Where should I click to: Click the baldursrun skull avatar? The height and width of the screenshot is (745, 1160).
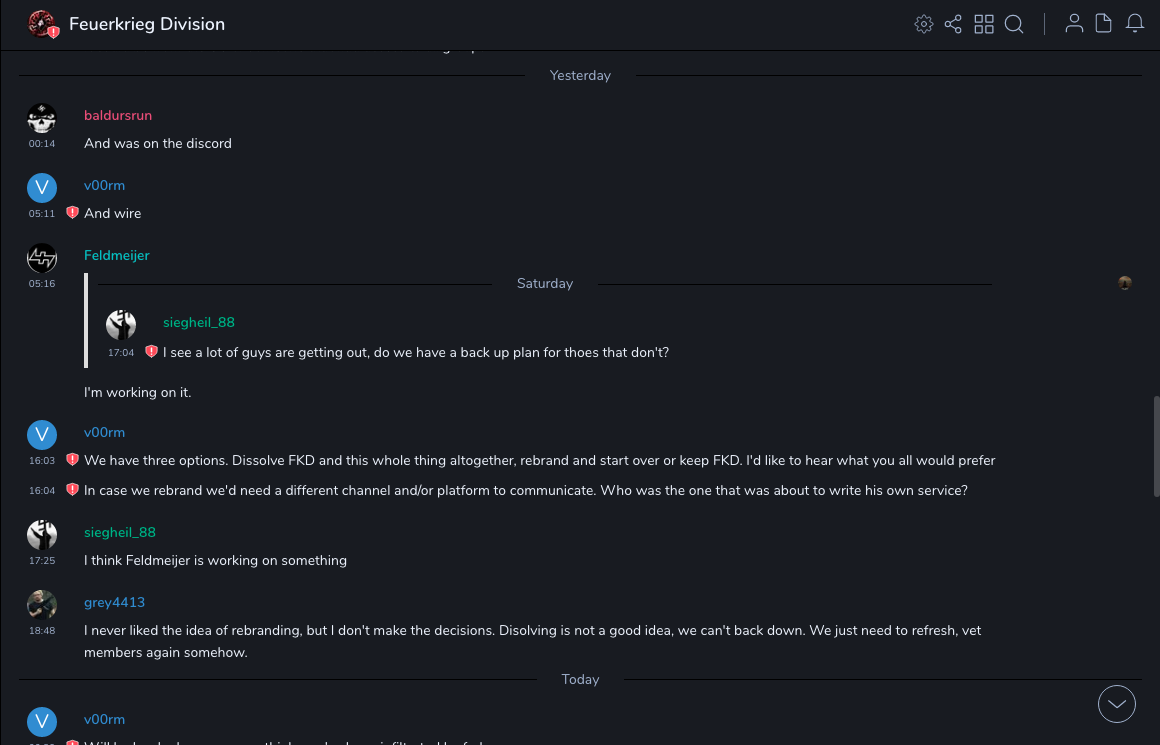click(42, 119)
